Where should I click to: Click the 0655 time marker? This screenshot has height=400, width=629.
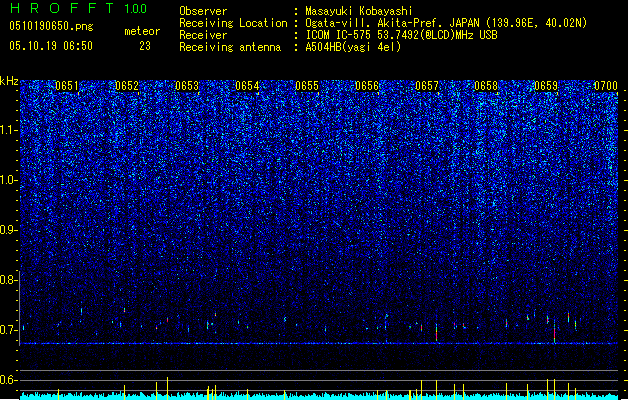click(x=307, y=86)
